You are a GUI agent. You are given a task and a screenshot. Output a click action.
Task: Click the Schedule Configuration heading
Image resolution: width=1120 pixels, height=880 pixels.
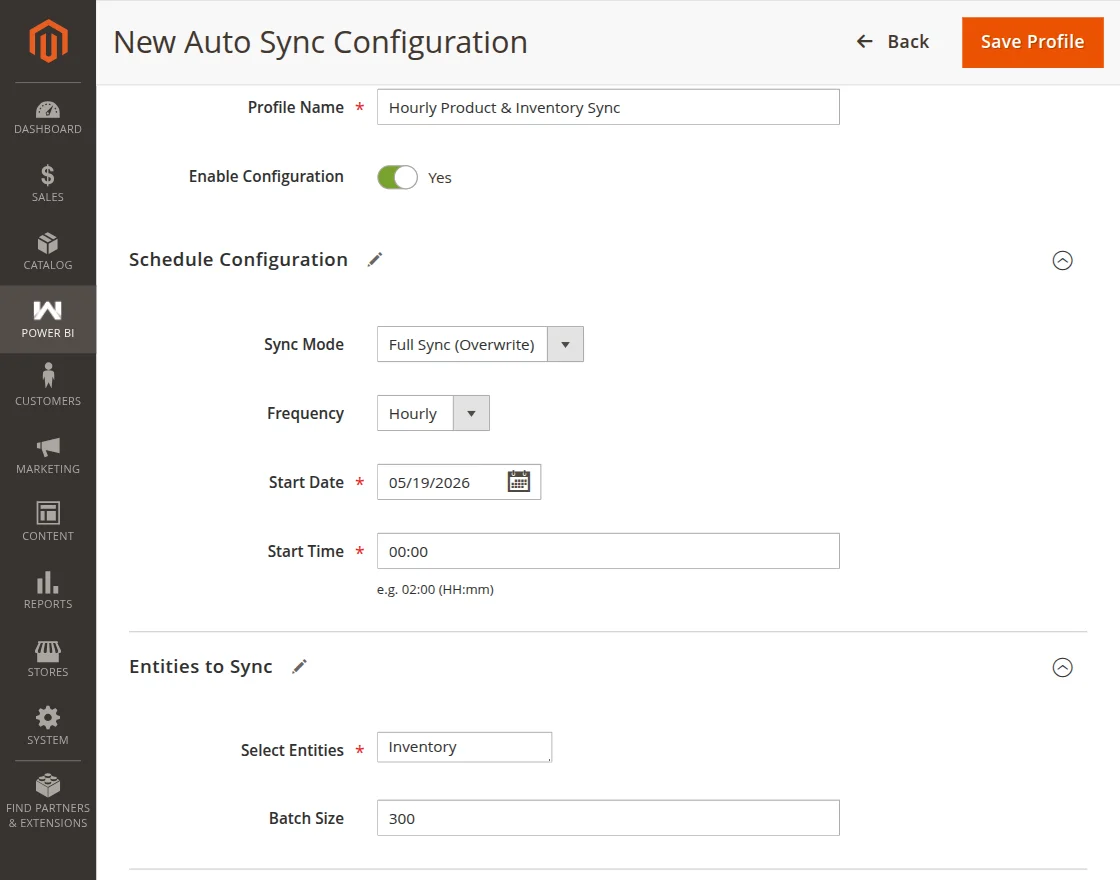[x=238, y=259]
